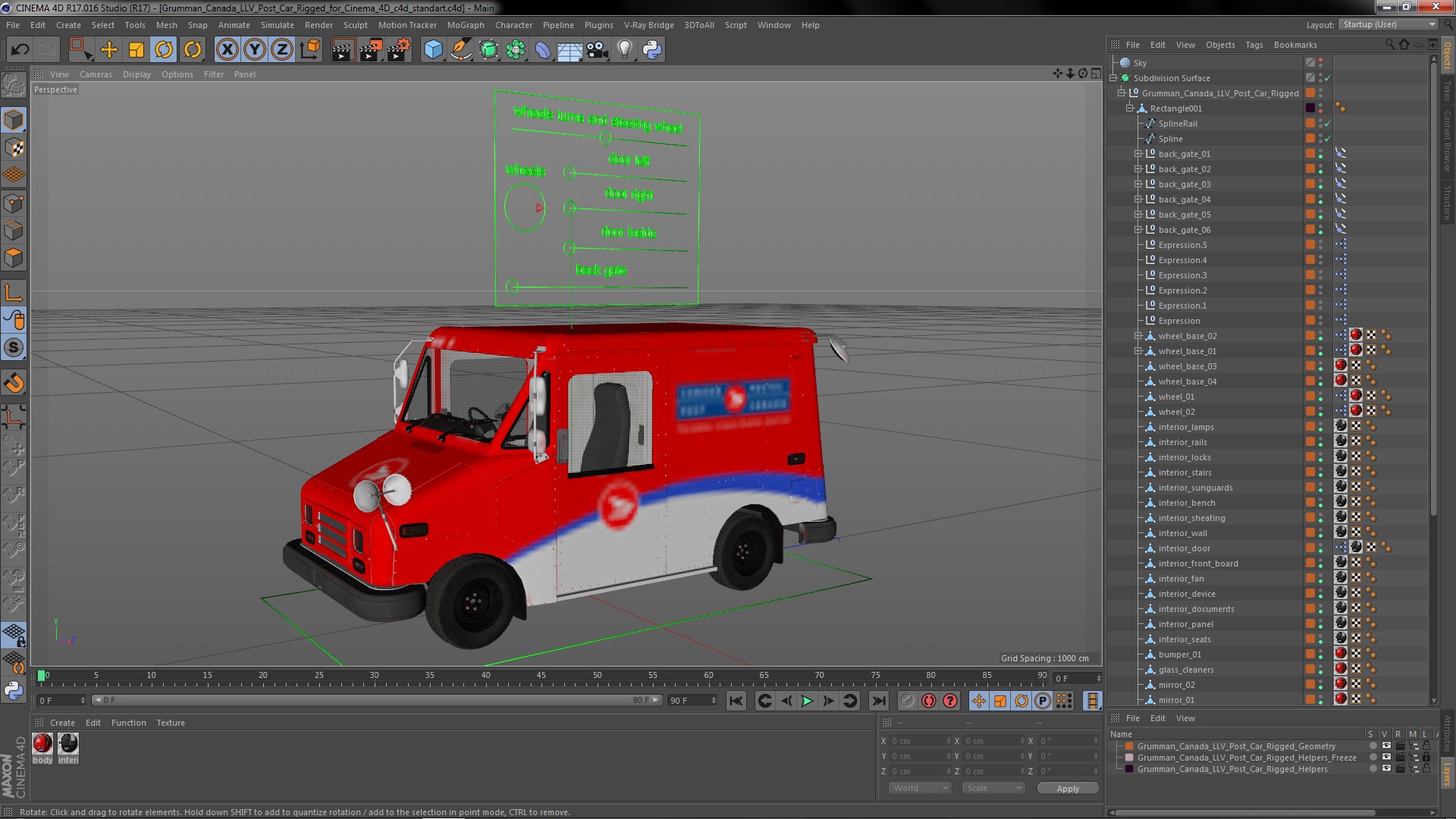Add a Light object bulb icon
Viewport: 1456px width, 819px height.
point(624,50)
